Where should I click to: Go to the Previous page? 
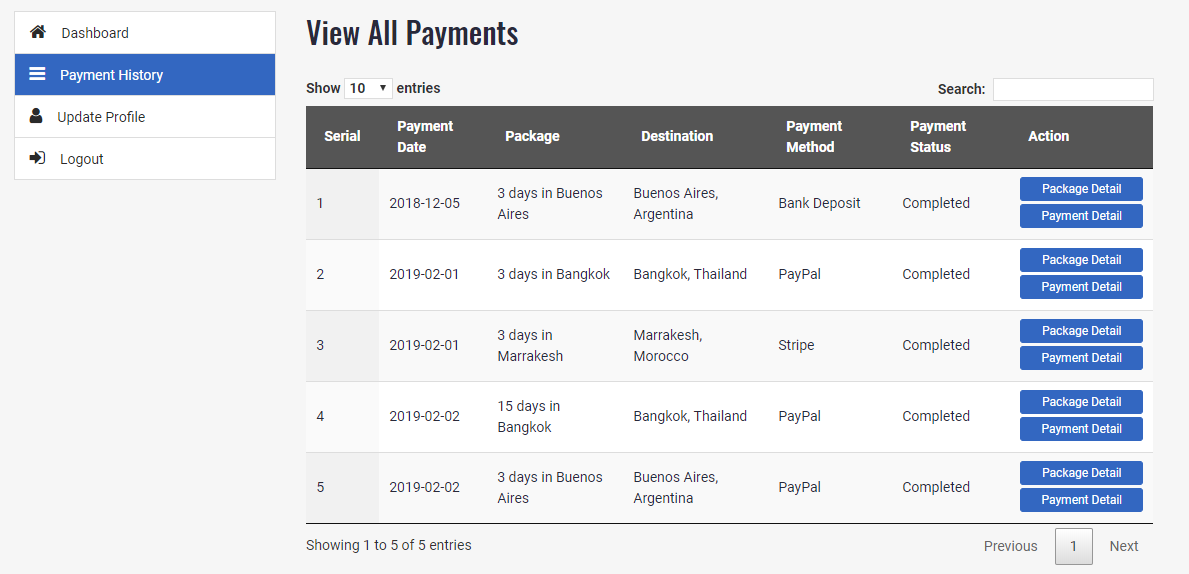coord(1010,546)
